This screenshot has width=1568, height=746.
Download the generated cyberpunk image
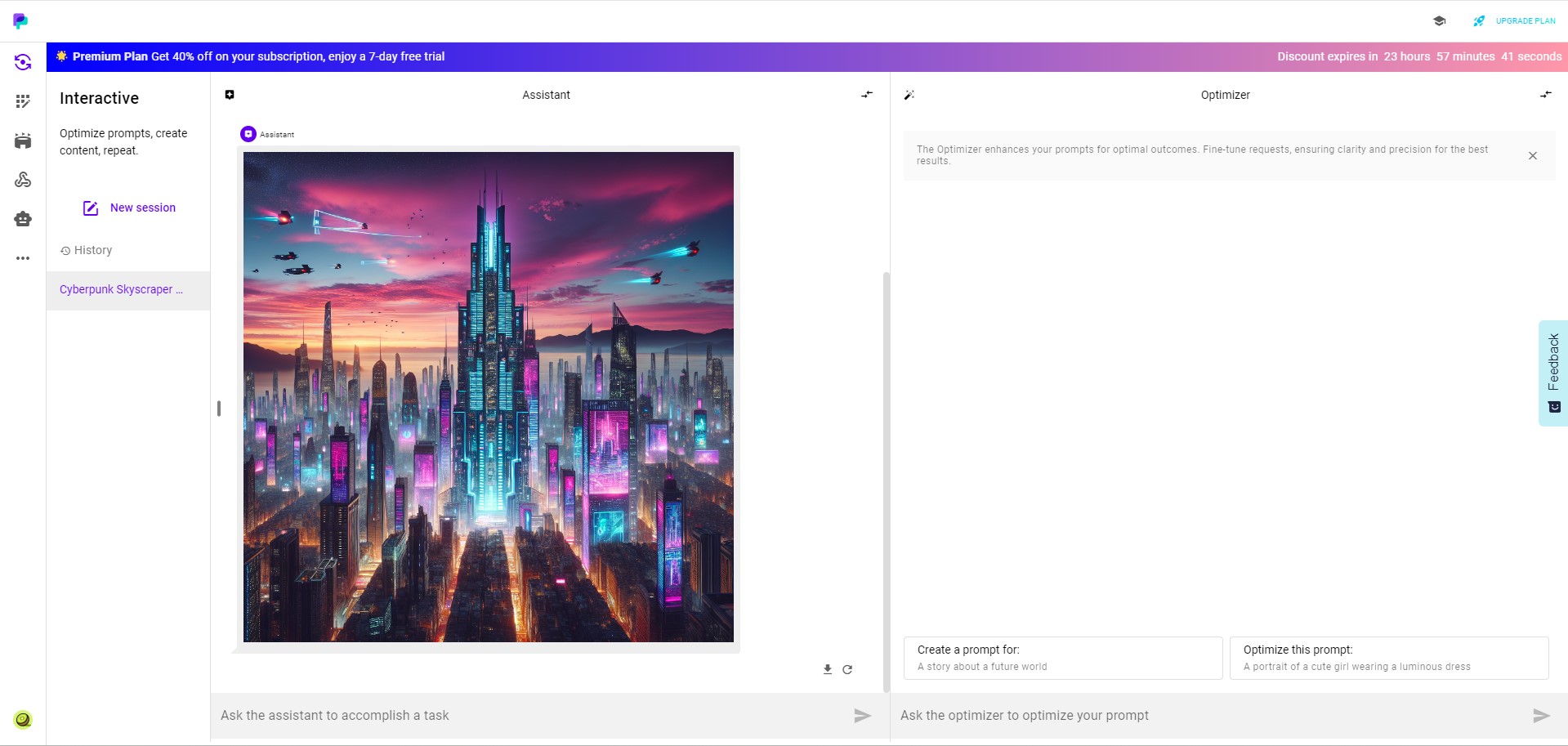[x=828, y=669]
